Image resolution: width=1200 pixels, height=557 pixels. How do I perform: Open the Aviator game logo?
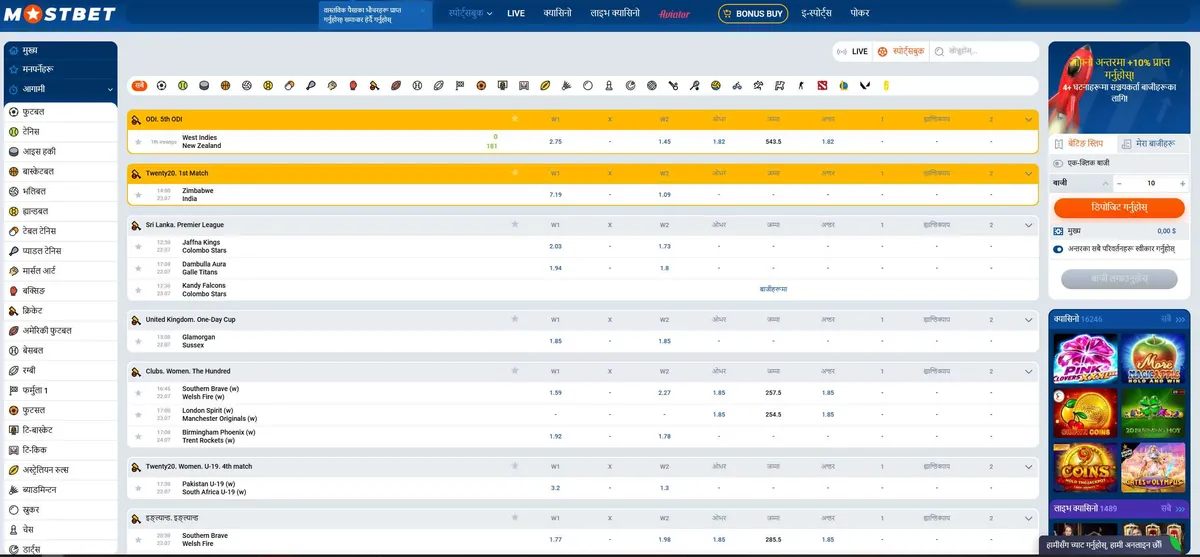click(675, 14)
